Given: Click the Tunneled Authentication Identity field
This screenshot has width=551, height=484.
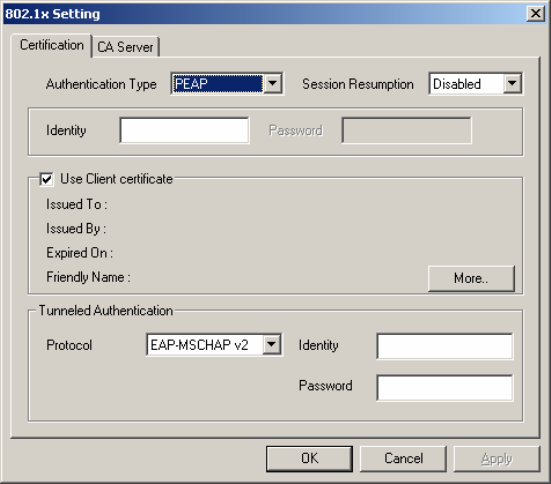Looking at the screenshot, I should [x=445, y=346].
